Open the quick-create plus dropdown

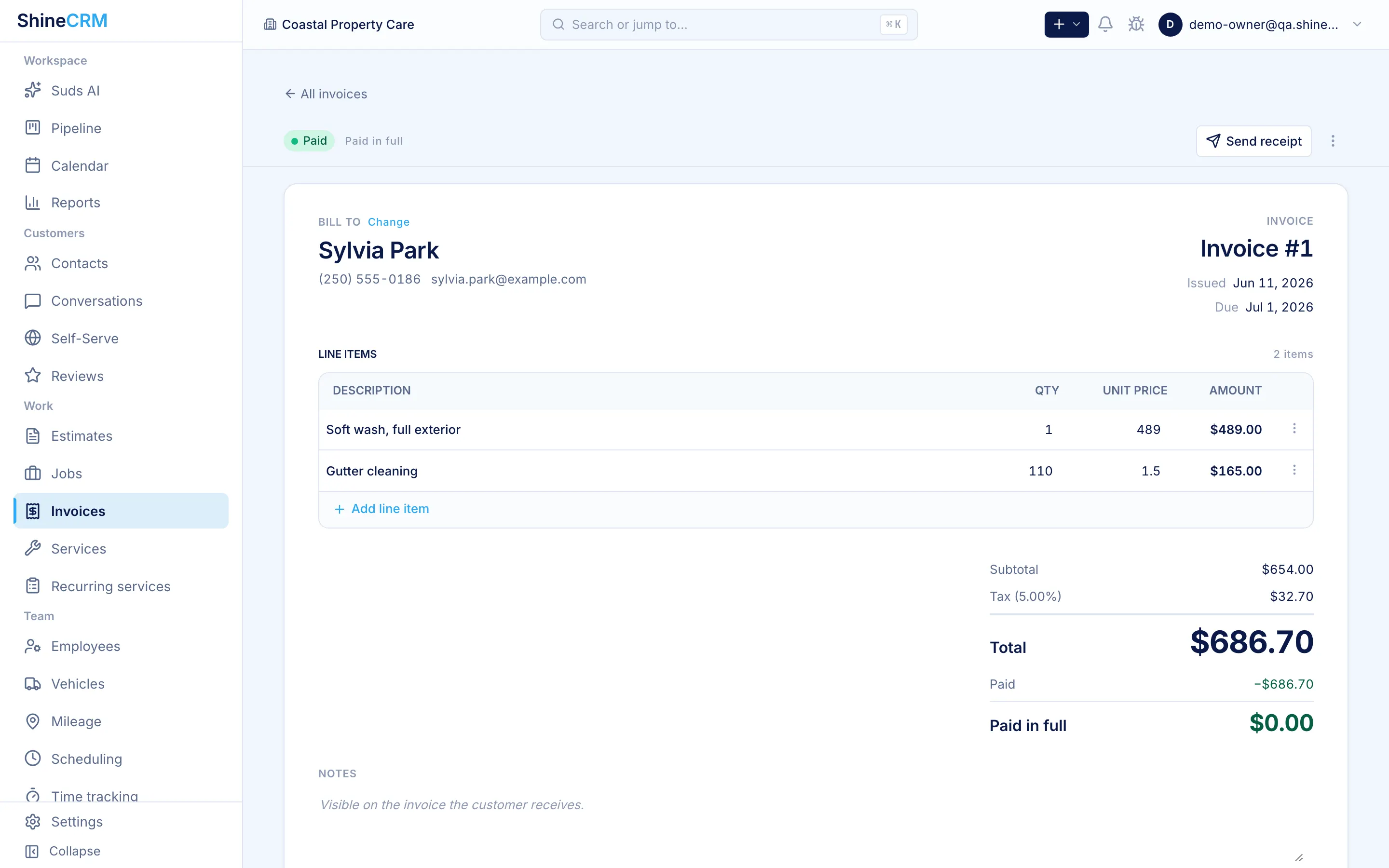pyautogui.click(x=1066, y=24)
